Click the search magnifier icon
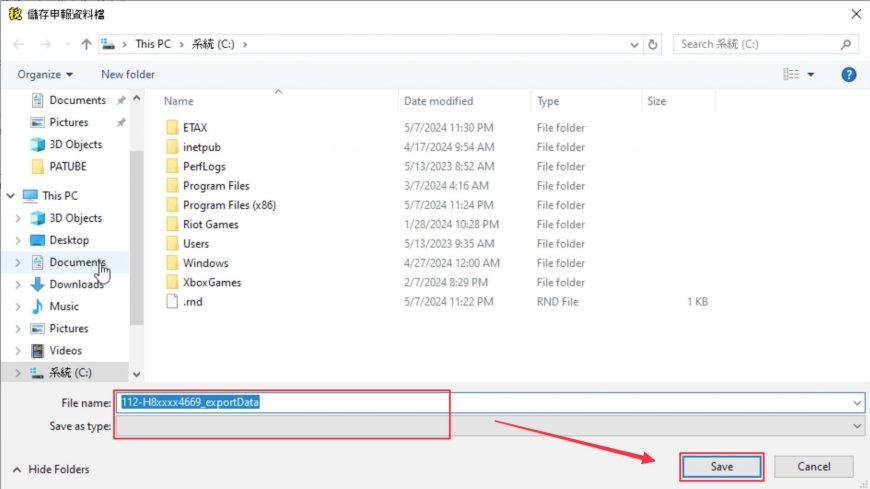This screenshot has height=489, width=870. point(846,44)
